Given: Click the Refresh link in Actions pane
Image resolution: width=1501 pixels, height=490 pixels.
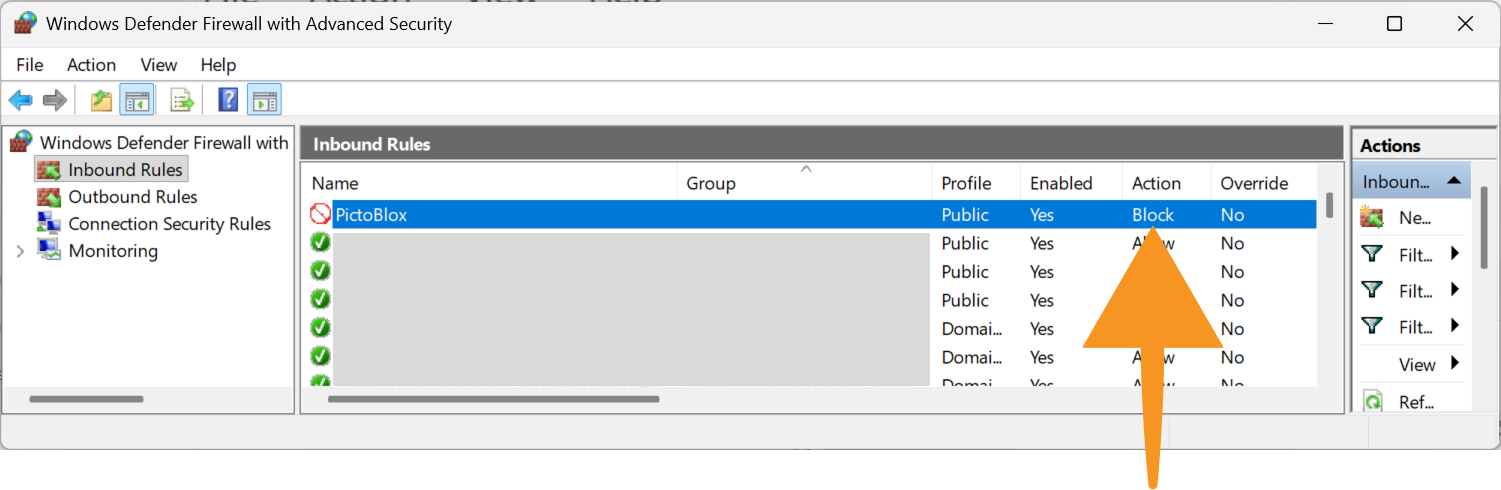Looking at the screenshot, I should 1416,402.
